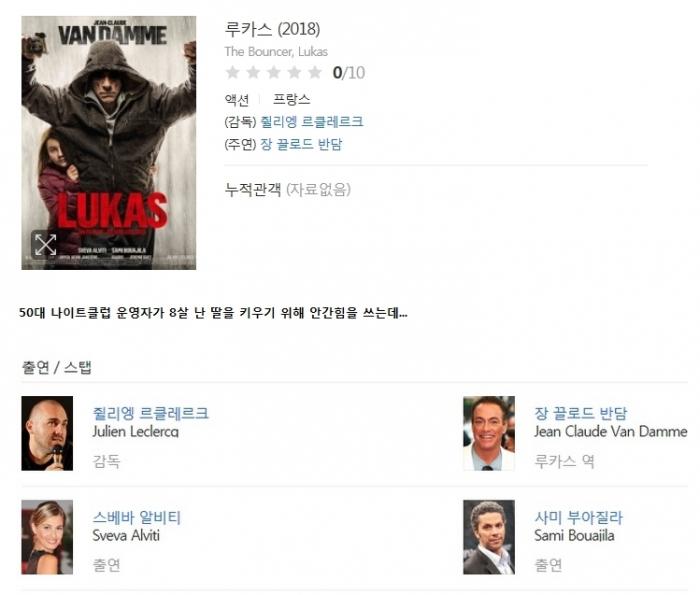Click the fifth rating star

(x=315, y=72)
